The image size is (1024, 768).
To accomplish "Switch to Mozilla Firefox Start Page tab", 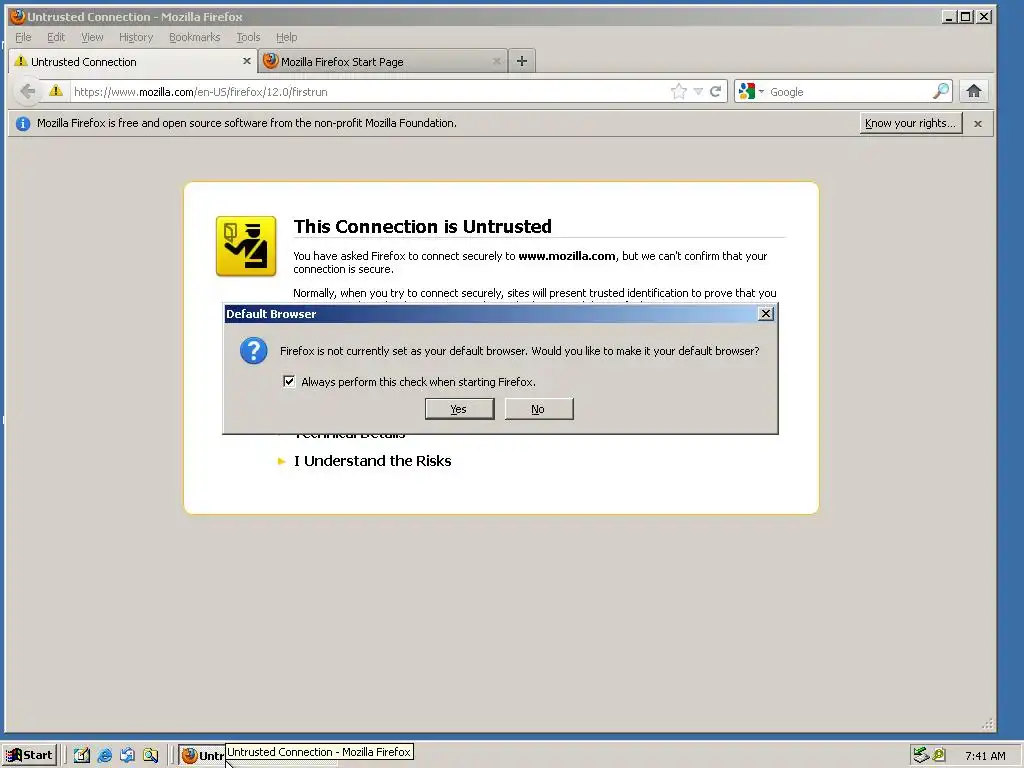I will point(383,61).
